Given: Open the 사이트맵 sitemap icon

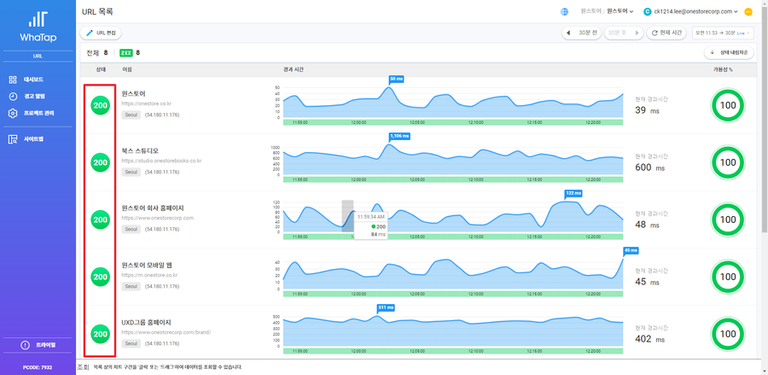Looking at the screenshot, I should point(13,139).
